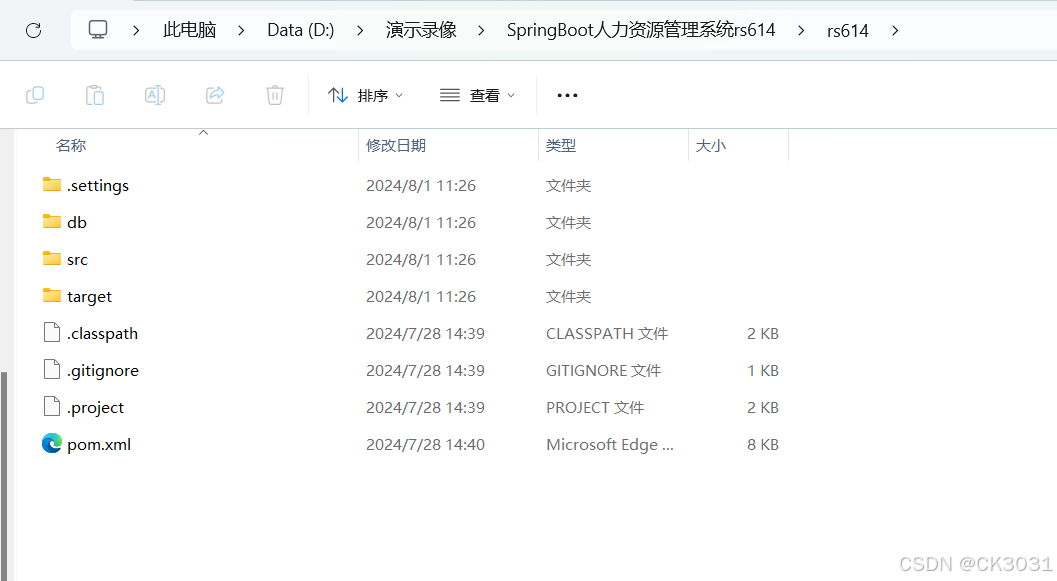Click Microsoft Edge type cell
This screenshot has height=581, width=1057.
pos(609,445)
